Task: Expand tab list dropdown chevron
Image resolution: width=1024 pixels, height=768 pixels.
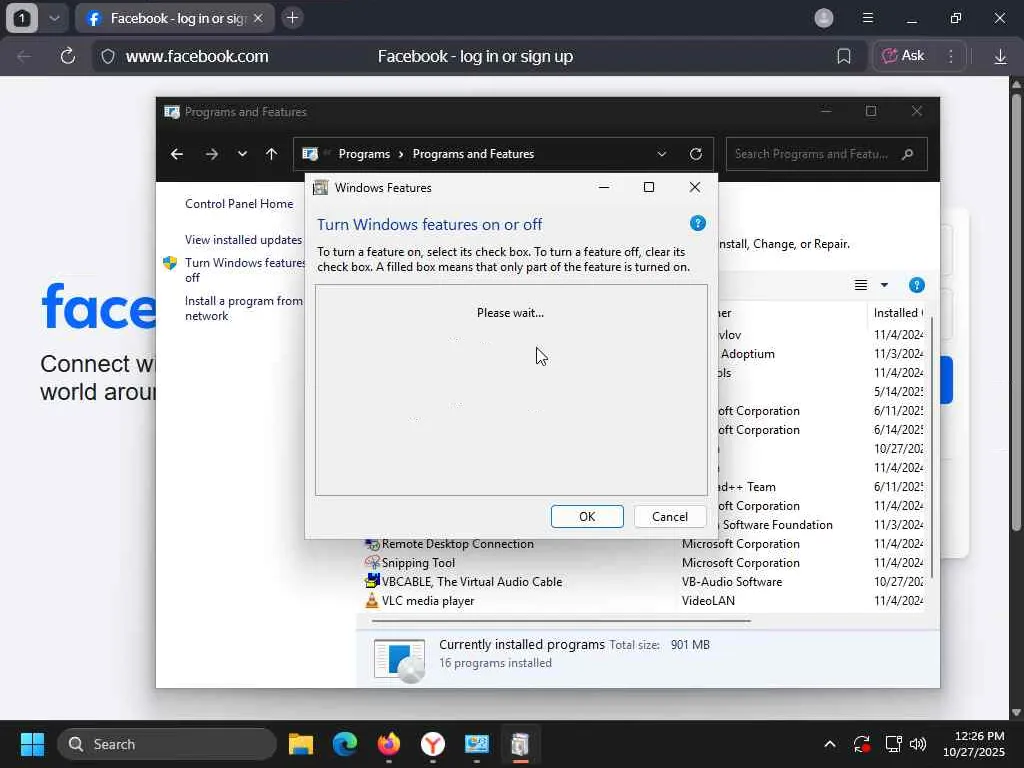Action: (54, 18)
